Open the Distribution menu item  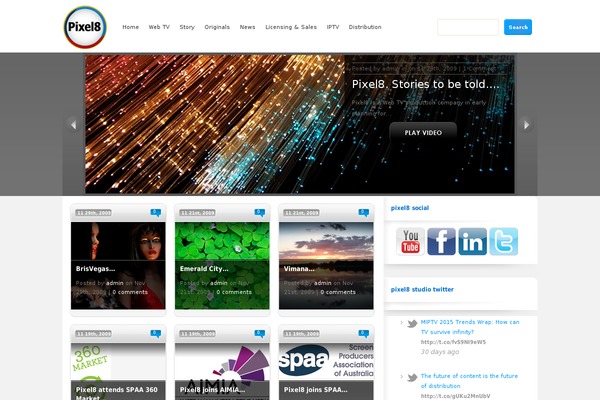tap(365, 27)
